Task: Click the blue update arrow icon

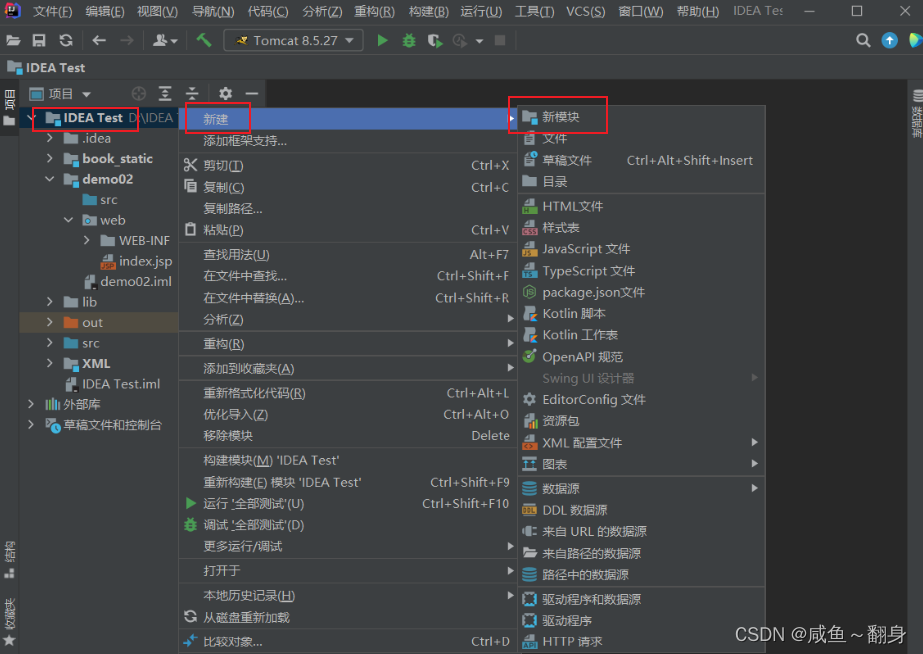Action: point(889,41)
